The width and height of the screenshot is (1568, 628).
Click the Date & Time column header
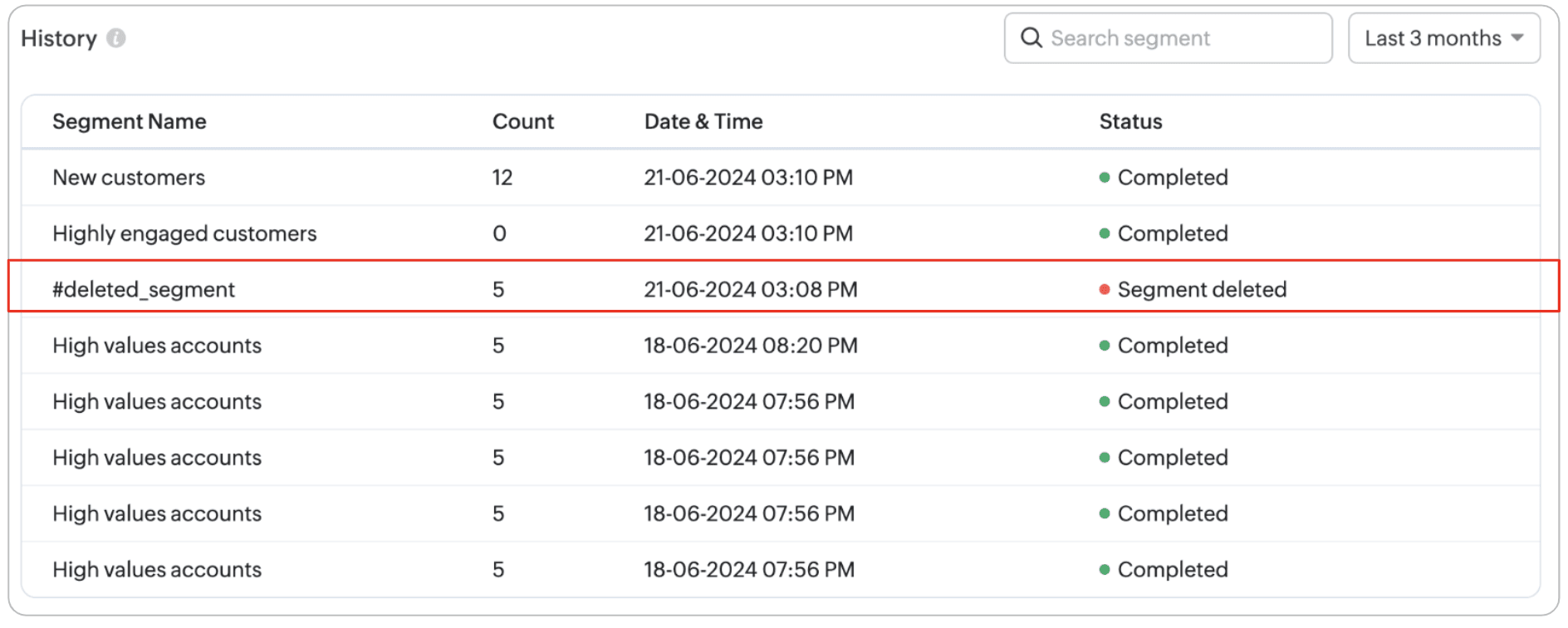(x=703, y=122)
